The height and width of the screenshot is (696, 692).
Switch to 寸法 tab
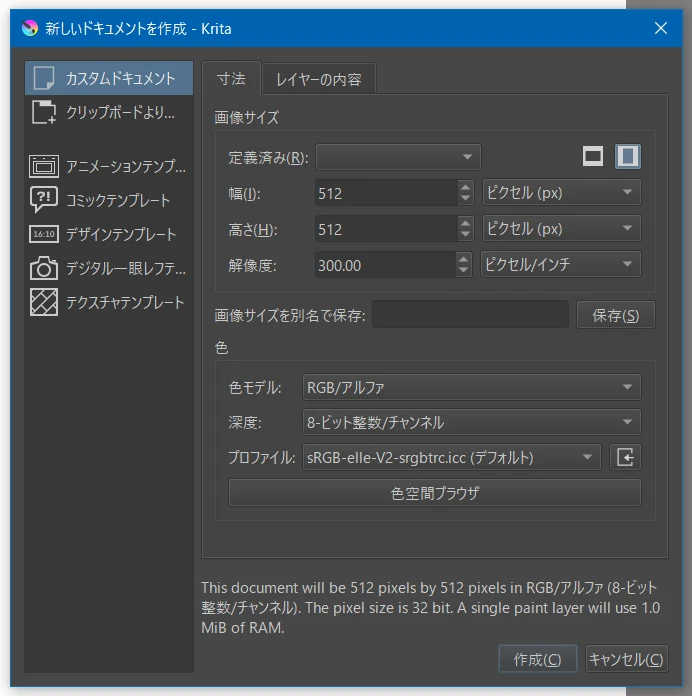pyautogui.click(x=231, y=79)
